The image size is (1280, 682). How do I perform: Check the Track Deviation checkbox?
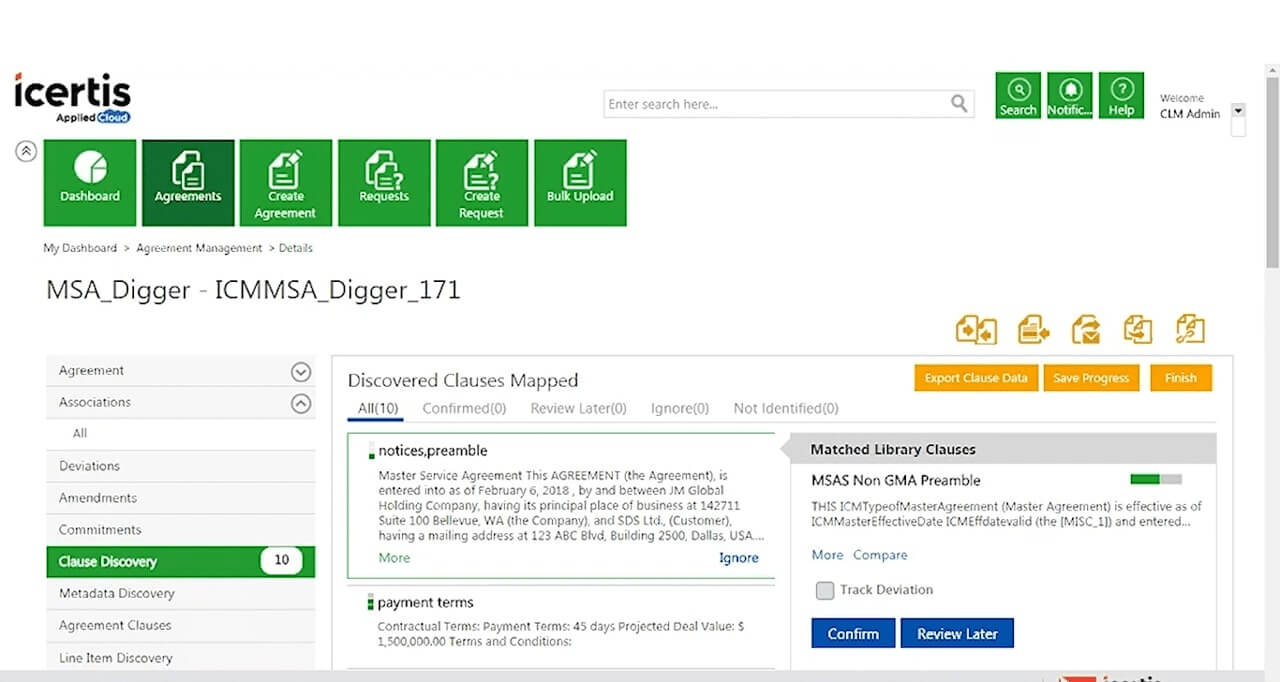click(x=825, y=590)
